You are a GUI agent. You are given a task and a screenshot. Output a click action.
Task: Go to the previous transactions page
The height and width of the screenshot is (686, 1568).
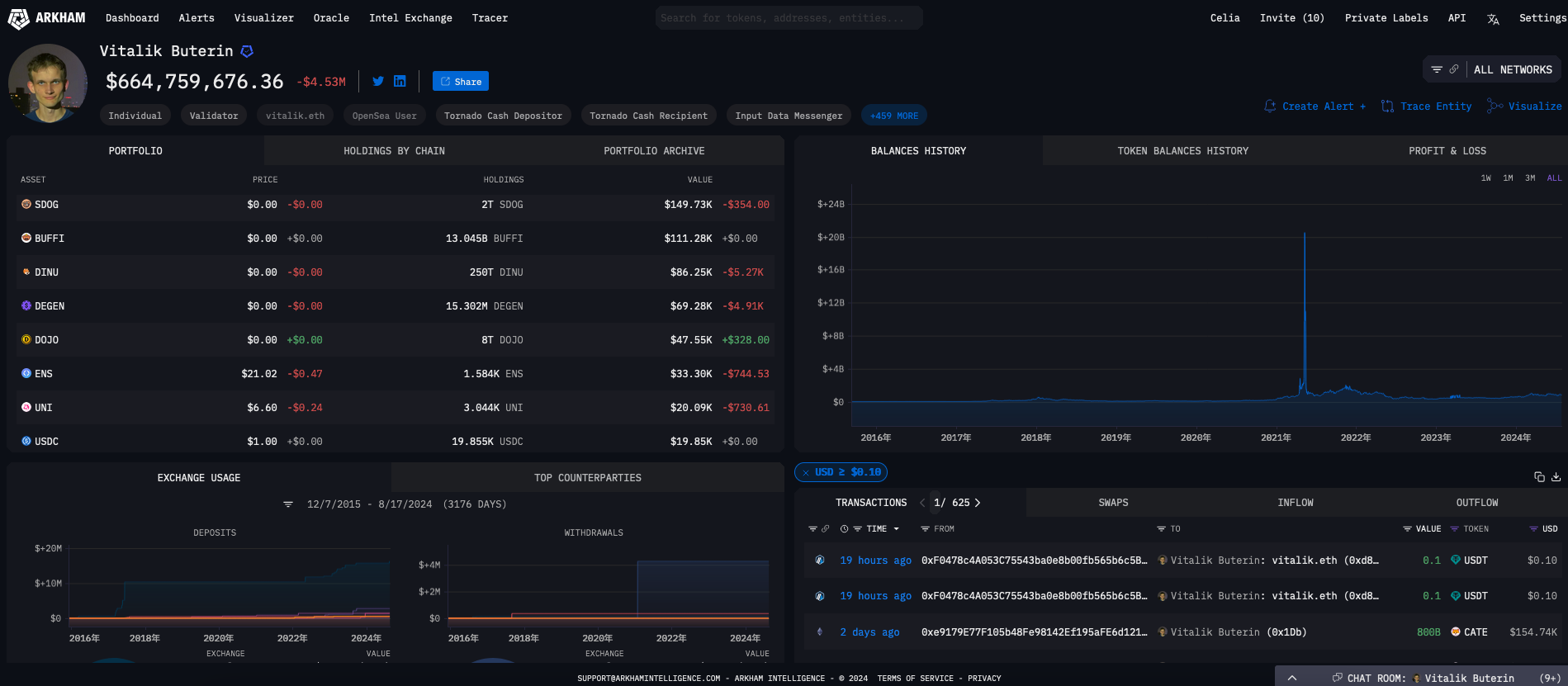click(x=922, y=503)
